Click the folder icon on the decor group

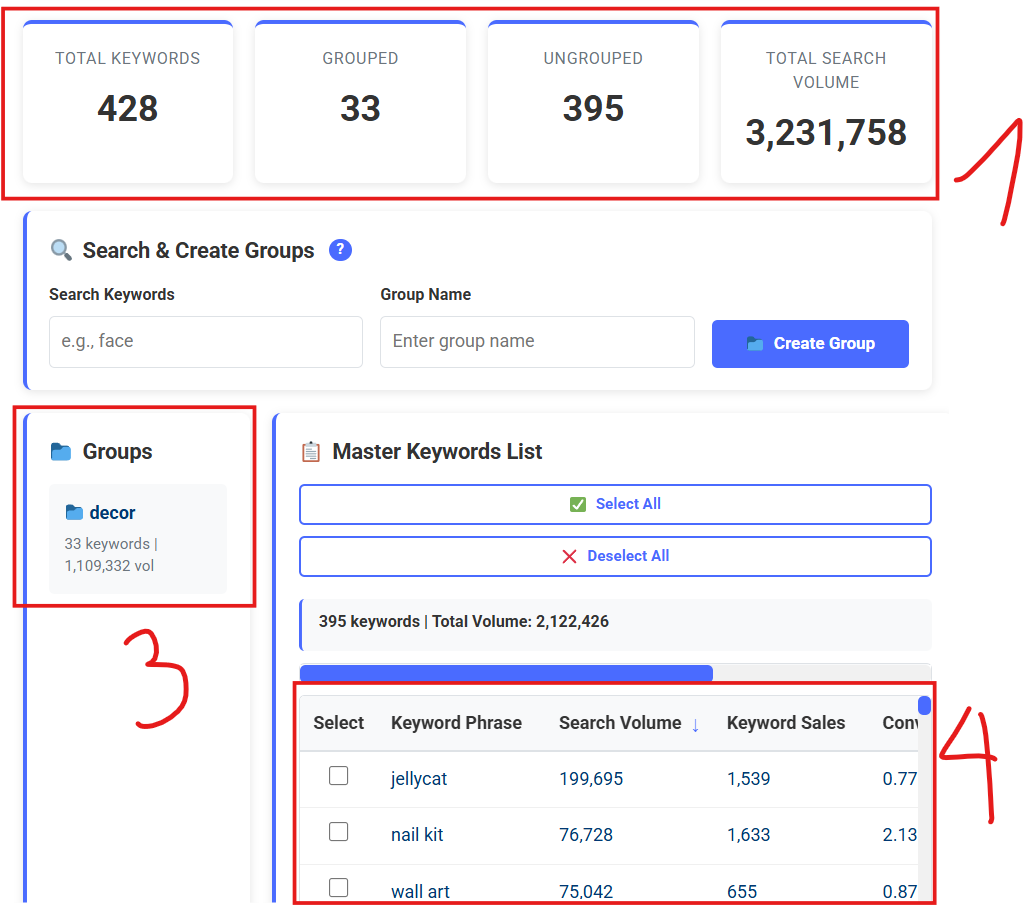(x=74, y=513)
